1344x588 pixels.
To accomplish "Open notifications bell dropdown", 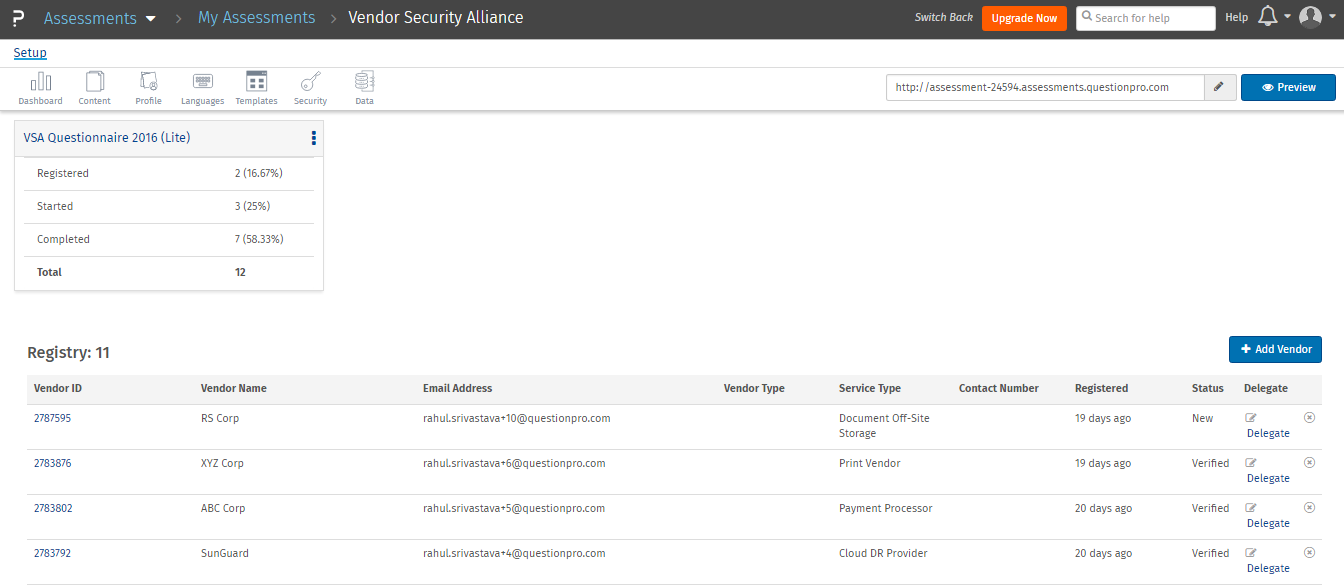I will 1269,18.
